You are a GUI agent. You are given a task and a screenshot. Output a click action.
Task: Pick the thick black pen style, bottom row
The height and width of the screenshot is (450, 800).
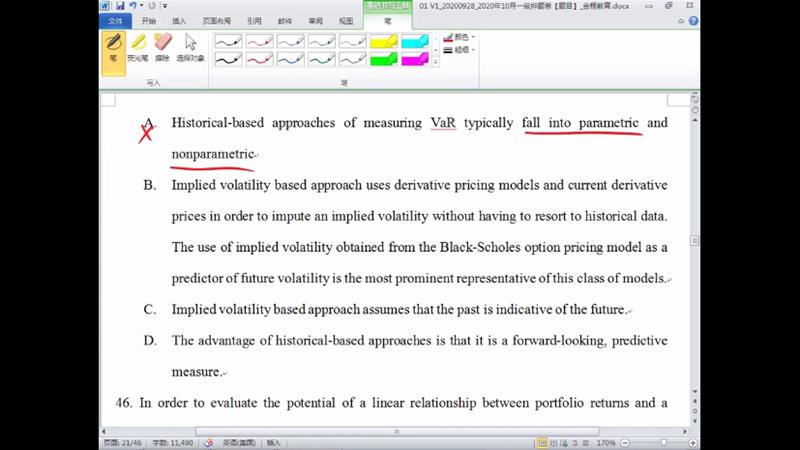[228, 59]
